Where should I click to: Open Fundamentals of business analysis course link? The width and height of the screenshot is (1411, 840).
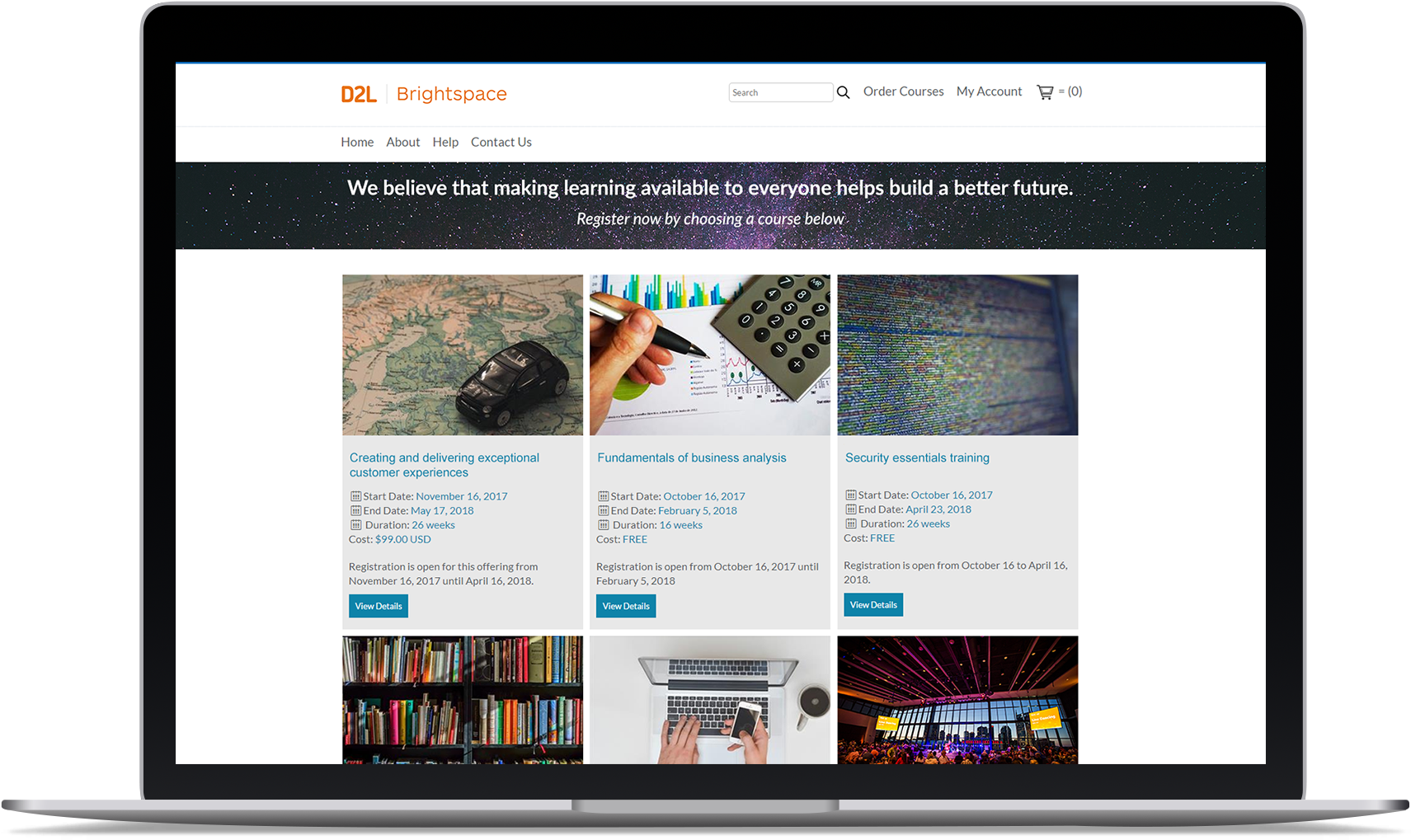coord(692,458)
